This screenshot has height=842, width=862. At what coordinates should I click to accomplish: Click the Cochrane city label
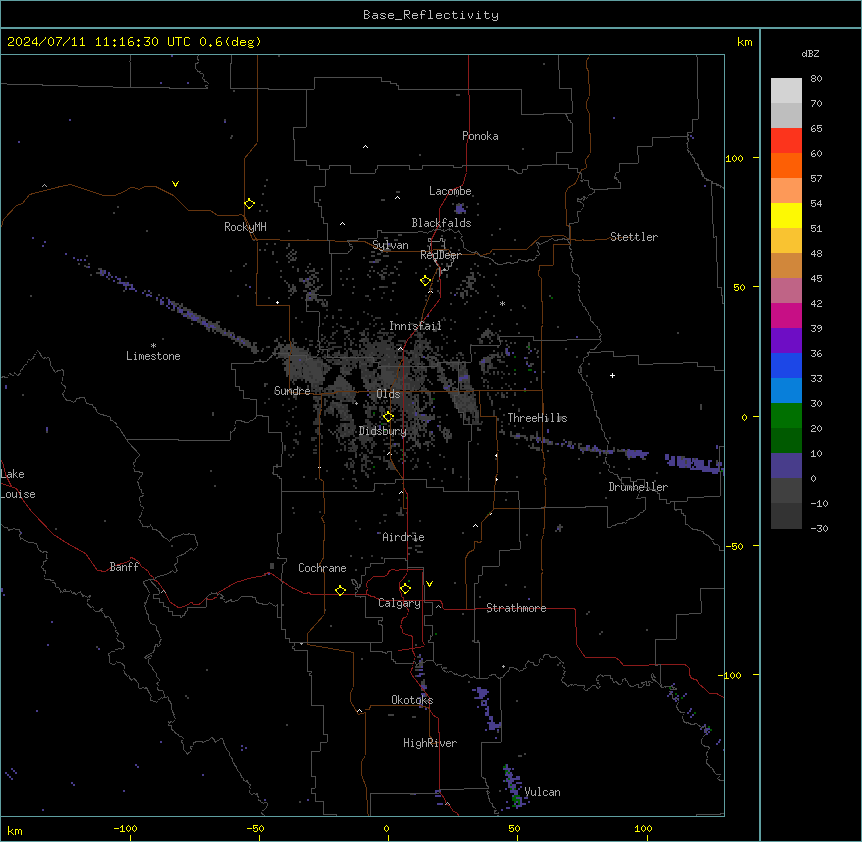[322, 568]
